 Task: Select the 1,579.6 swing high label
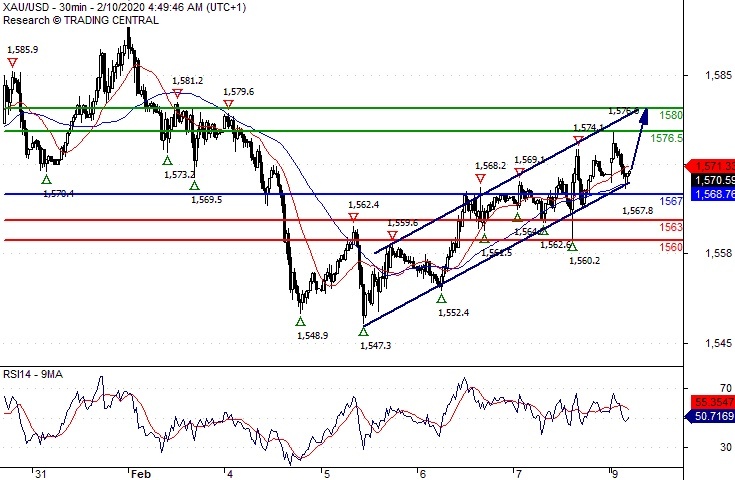[239, 92]
